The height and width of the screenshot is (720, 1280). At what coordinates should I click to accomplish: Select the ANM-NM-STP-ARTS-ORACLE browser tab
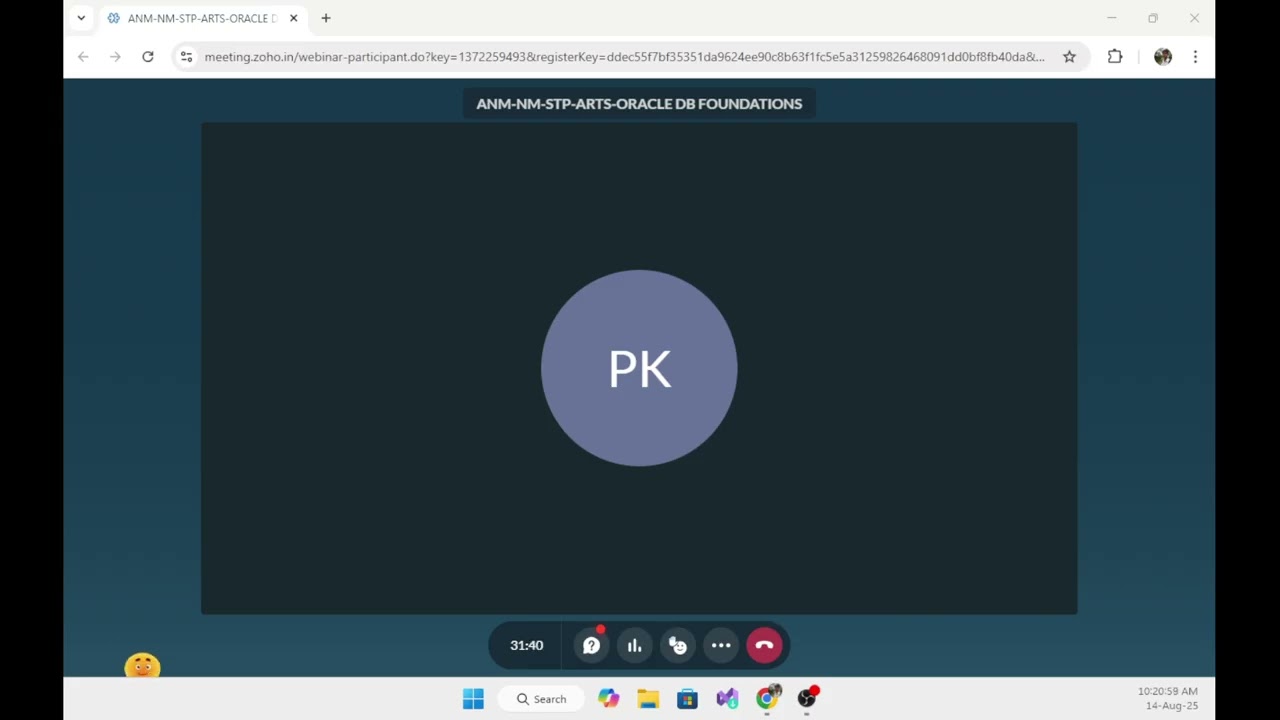click(x=203, y=18)
